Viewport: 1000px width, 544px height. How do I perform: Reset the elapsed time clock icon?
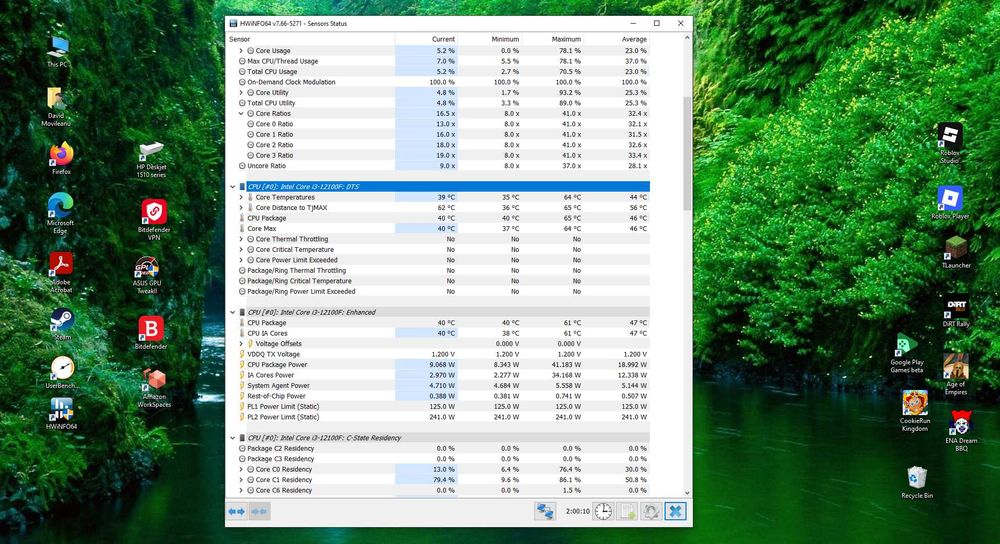pos(603,511)
